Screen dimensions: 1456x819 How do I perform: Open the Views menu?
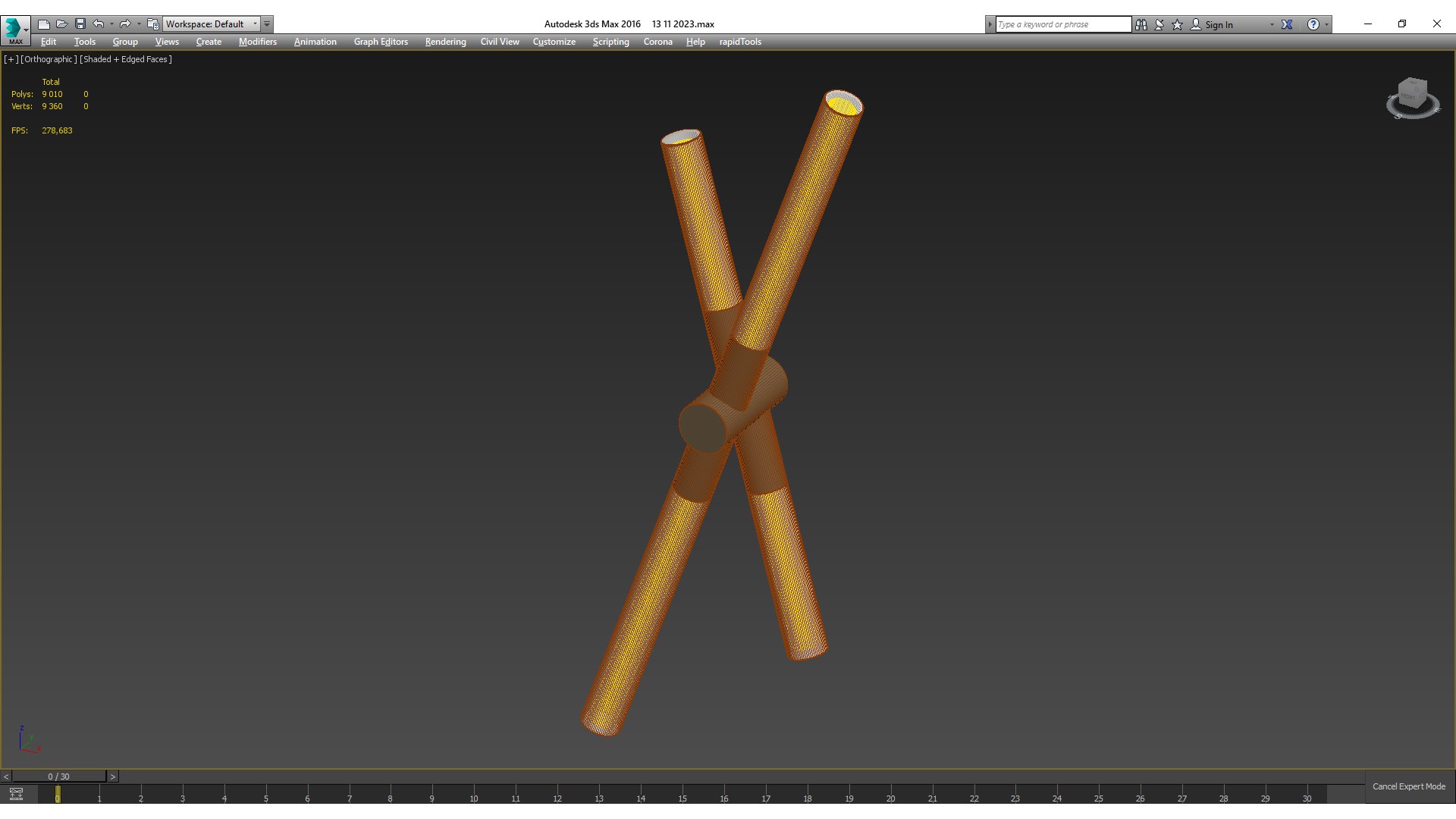(x=167, y=42)
